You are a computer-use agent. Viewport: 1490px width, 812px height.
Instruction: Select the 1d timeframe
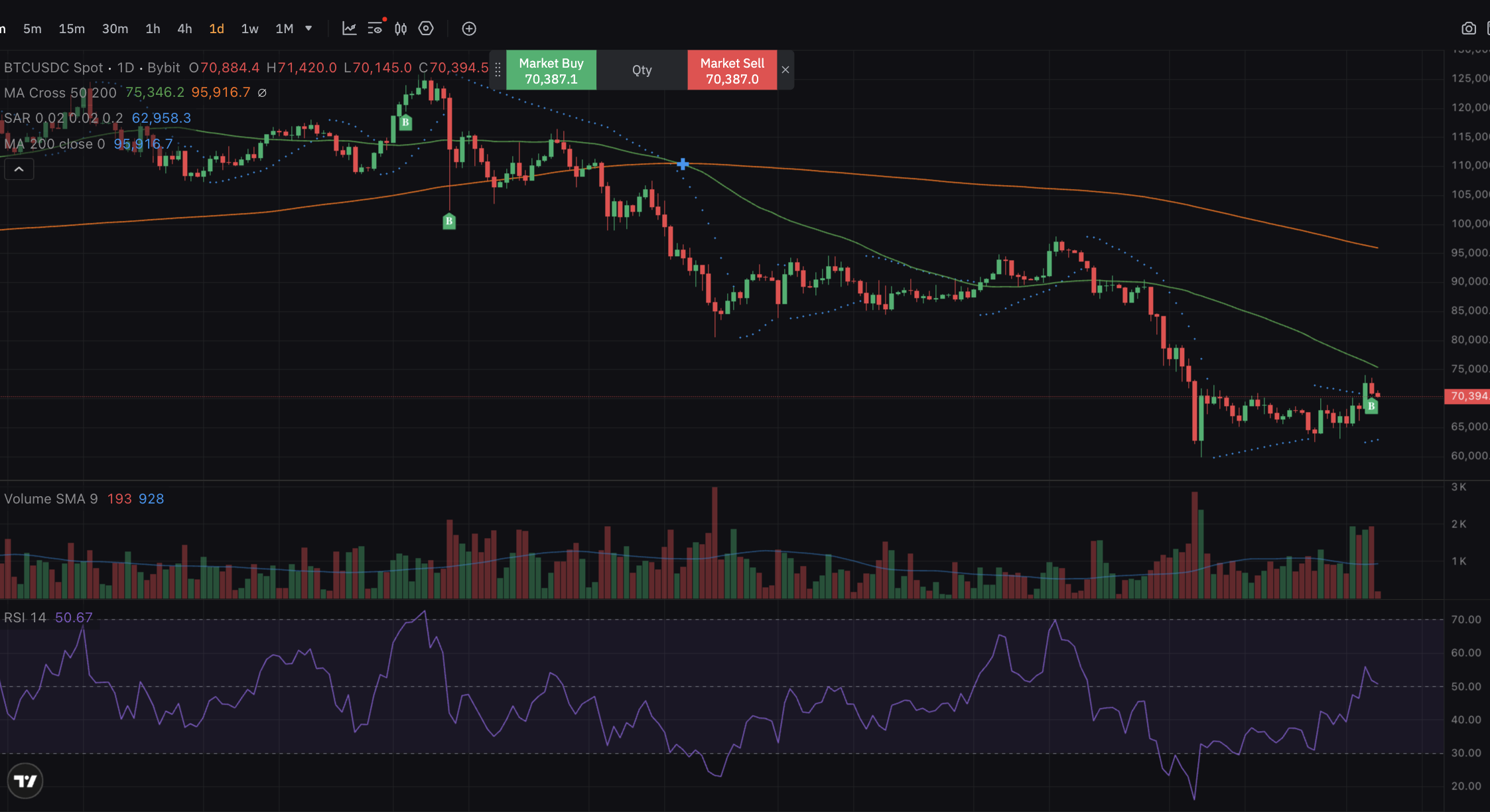coord(216,29)
